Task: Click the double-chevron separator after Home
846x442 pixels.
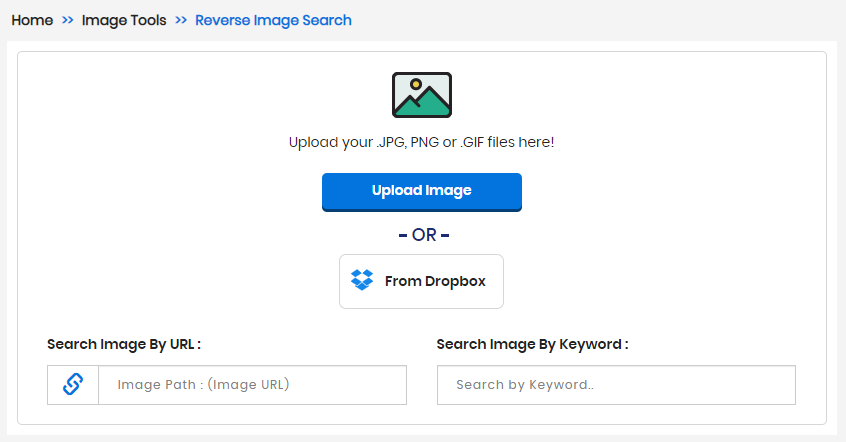Action: (x=67, y=21)
